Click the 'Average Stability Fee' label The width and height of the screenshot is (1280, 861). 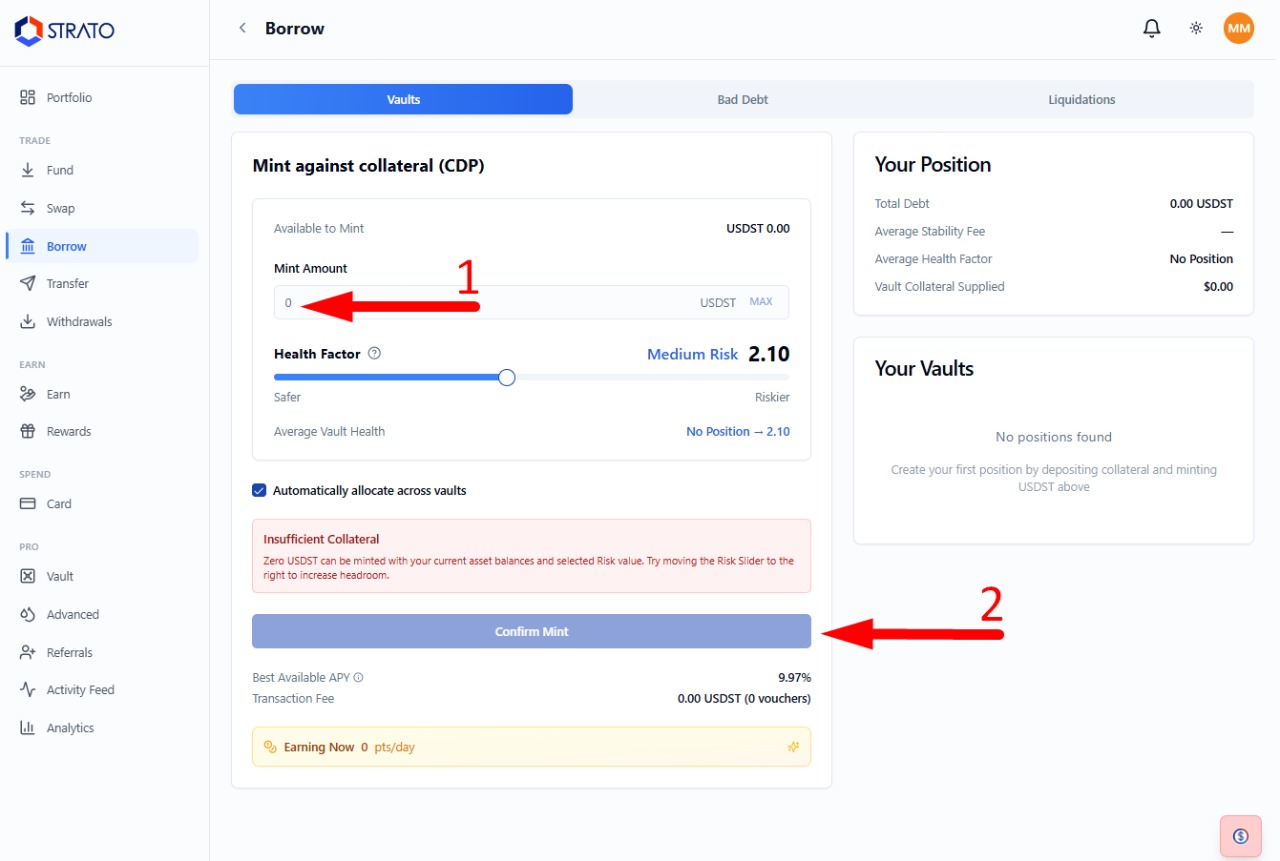[930, 232]
